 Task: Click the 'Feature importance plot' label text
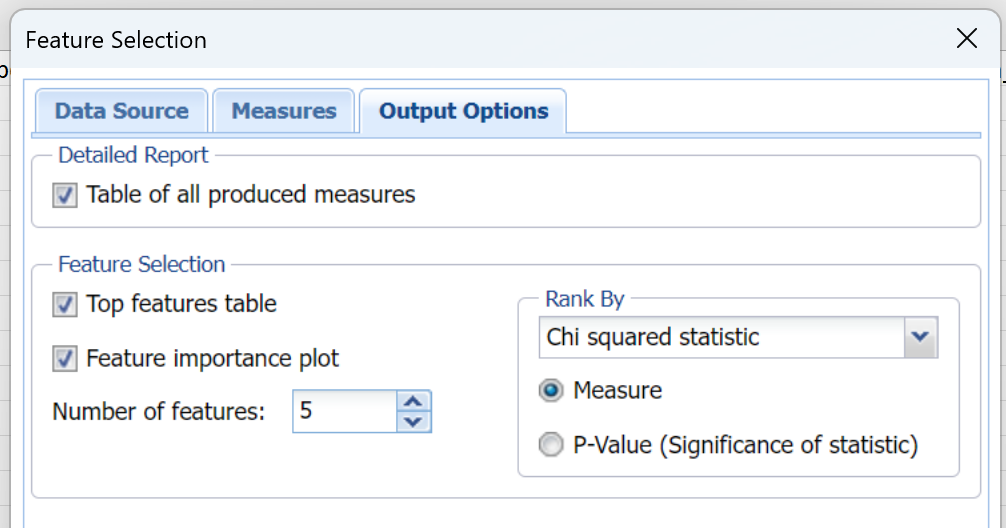click(x=212, y=357)
